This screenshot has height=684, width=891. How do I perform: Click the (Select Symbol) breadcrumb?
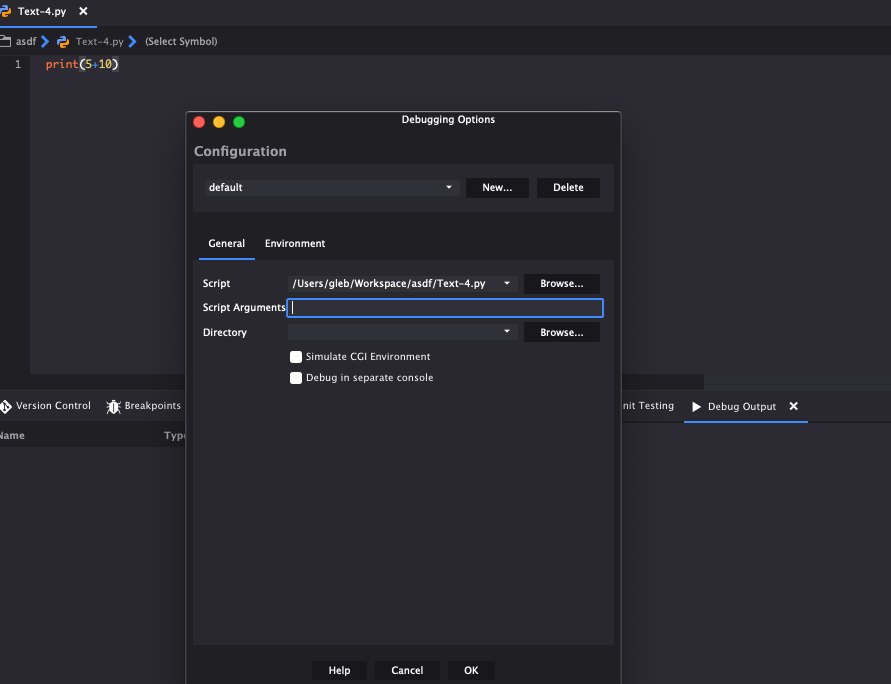tap(181, 42)
